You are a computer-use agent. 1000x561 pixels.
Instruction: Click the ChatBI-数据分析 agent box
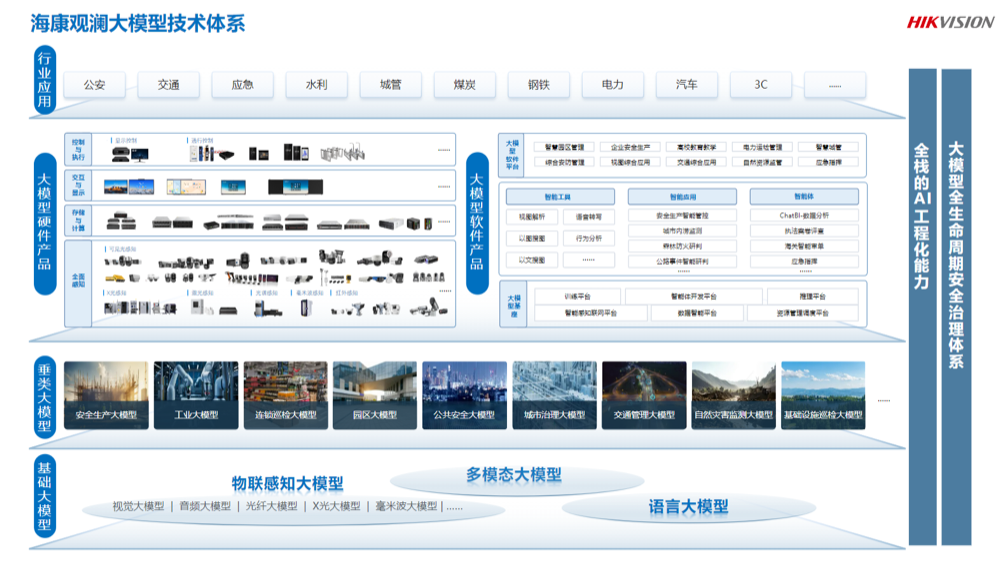(804, 215)
